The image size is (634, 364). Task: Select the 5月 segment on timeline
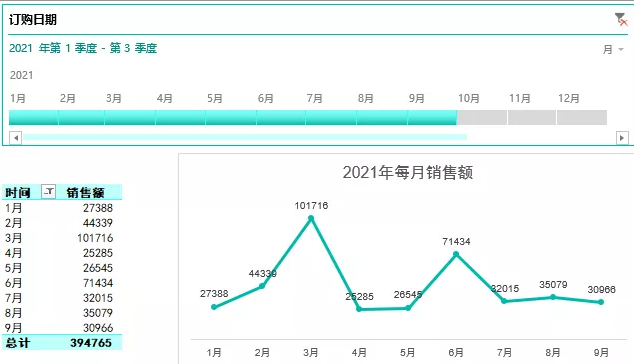pyautogui.click(x=231, y=117)
